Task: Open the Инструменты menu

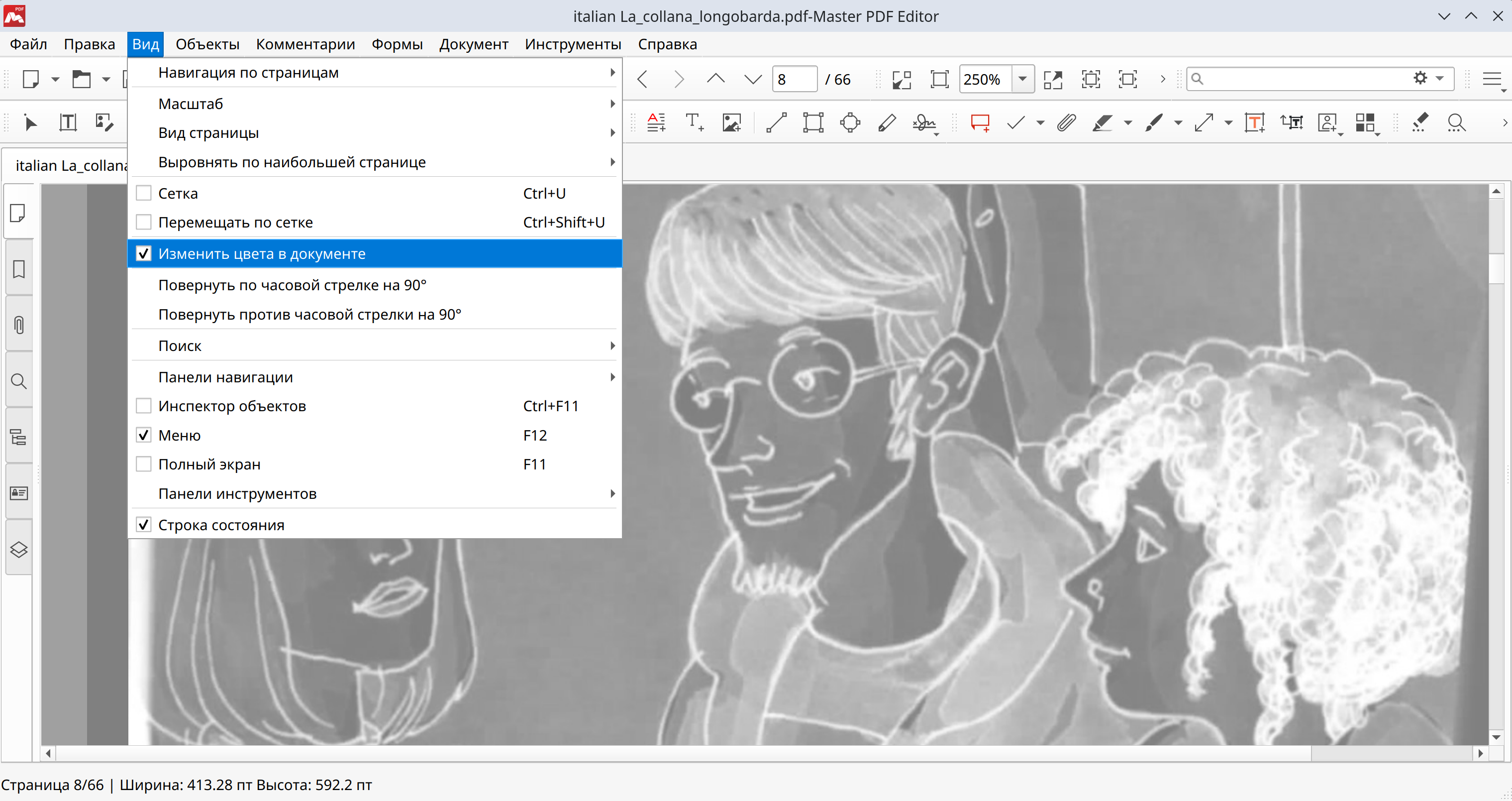Action: [x=573, y=44]
